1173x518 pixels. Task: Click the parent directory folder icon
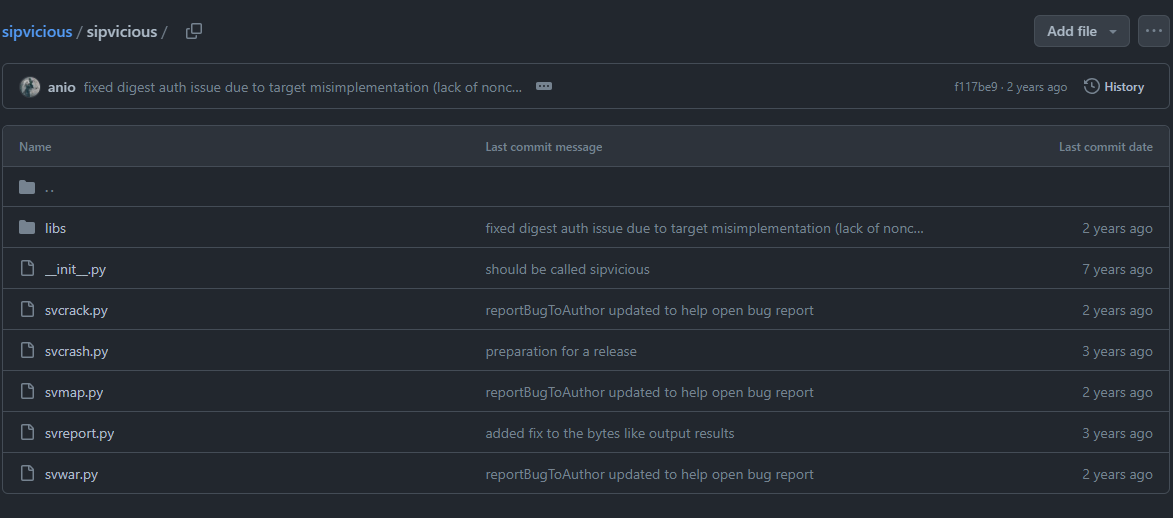click(27, 187)
